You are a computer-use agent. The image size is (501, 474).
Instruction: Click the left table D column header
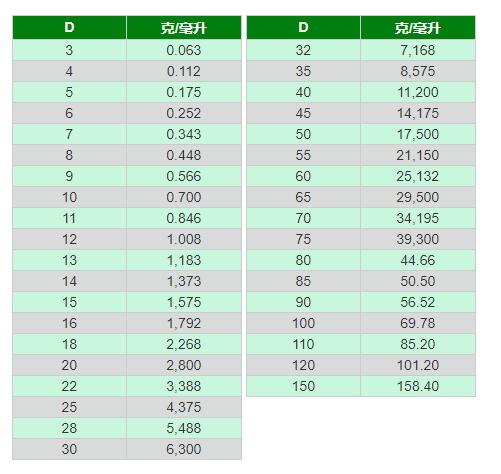click(x=69, y=28)
